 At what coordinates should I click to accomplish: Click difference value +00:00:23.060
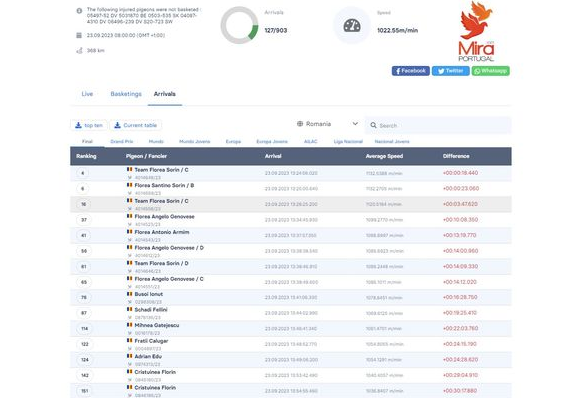pyautogui.click(x=461, y=189)
